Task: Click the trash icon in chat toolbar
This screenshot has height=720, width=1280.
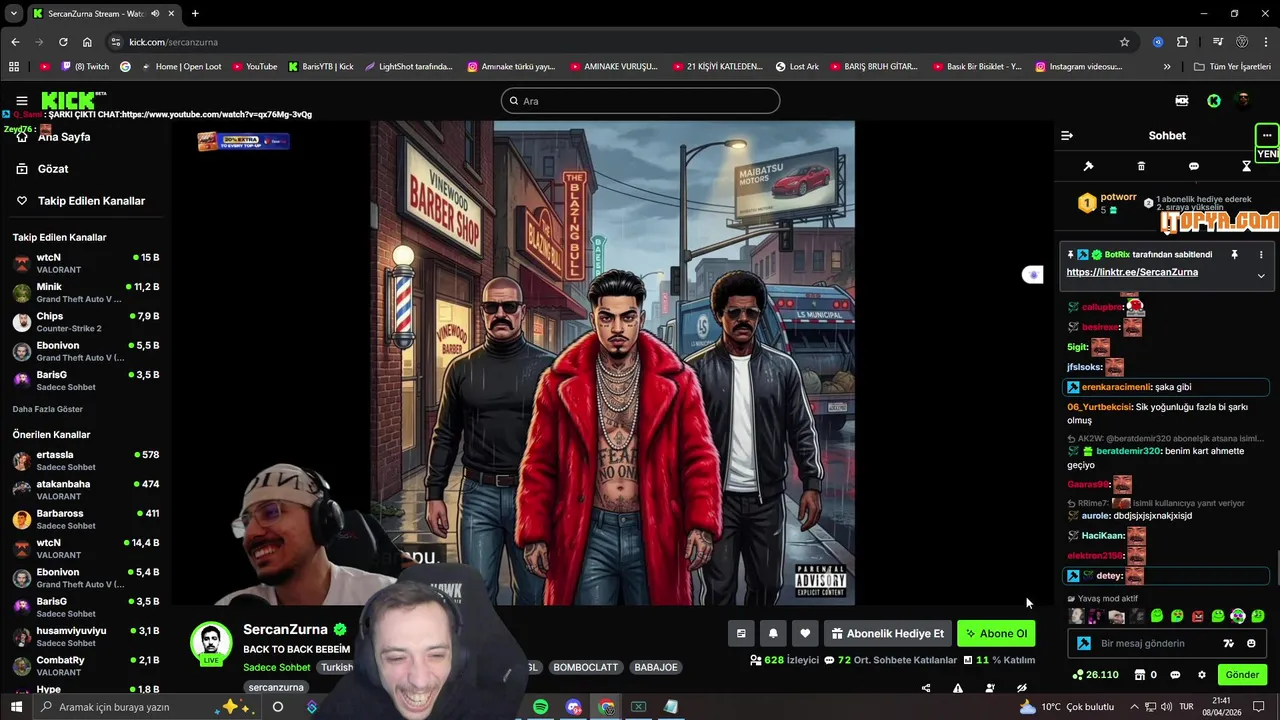Action: (x=1141, y=166)
